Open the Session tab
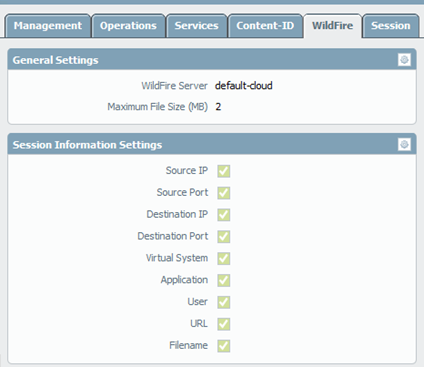This screenshot has width=424, height=367. click(x=391, y=26)
